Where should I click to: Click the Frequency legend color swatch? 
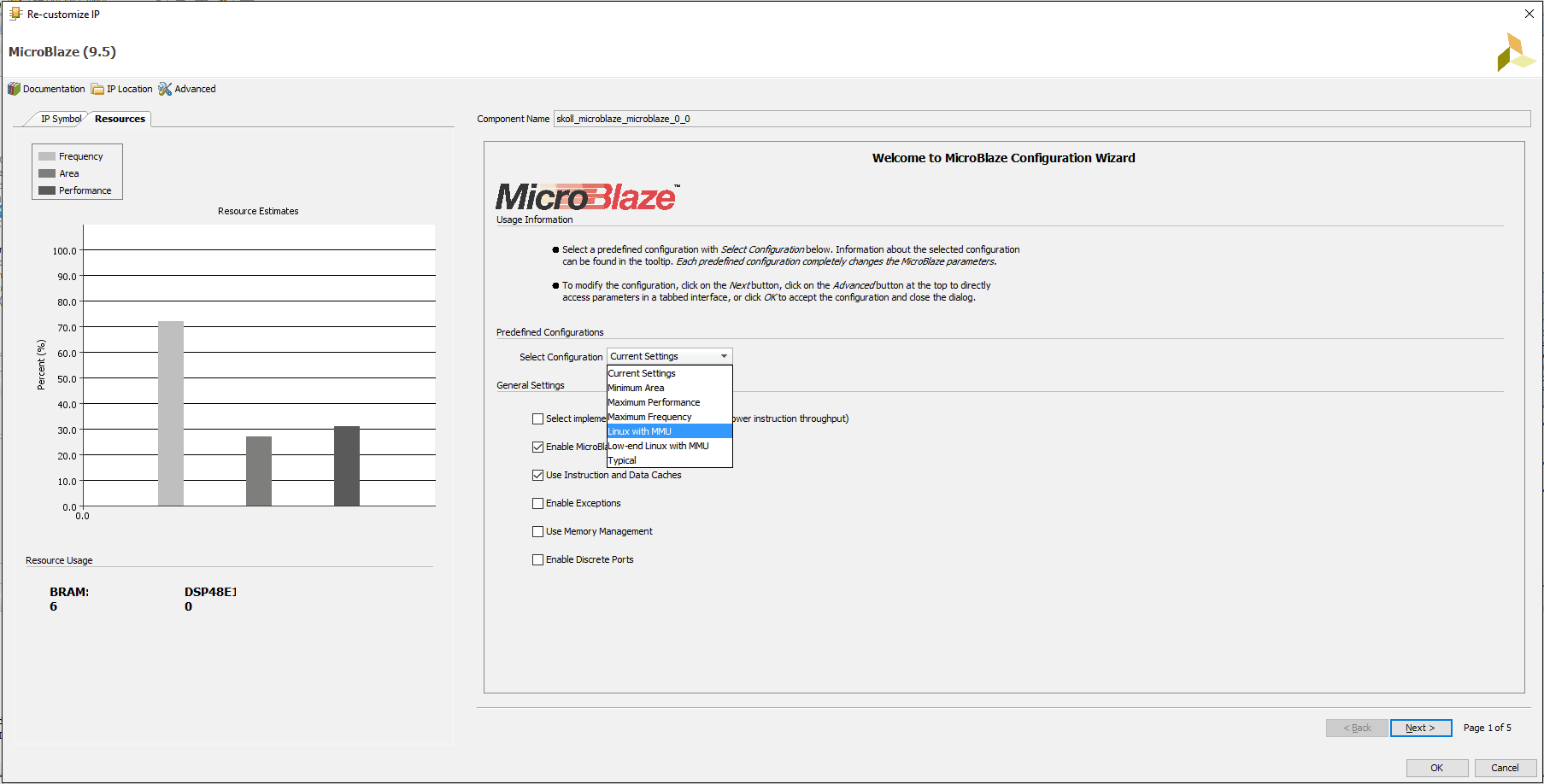pyautogui.click(x=47, y=155)
